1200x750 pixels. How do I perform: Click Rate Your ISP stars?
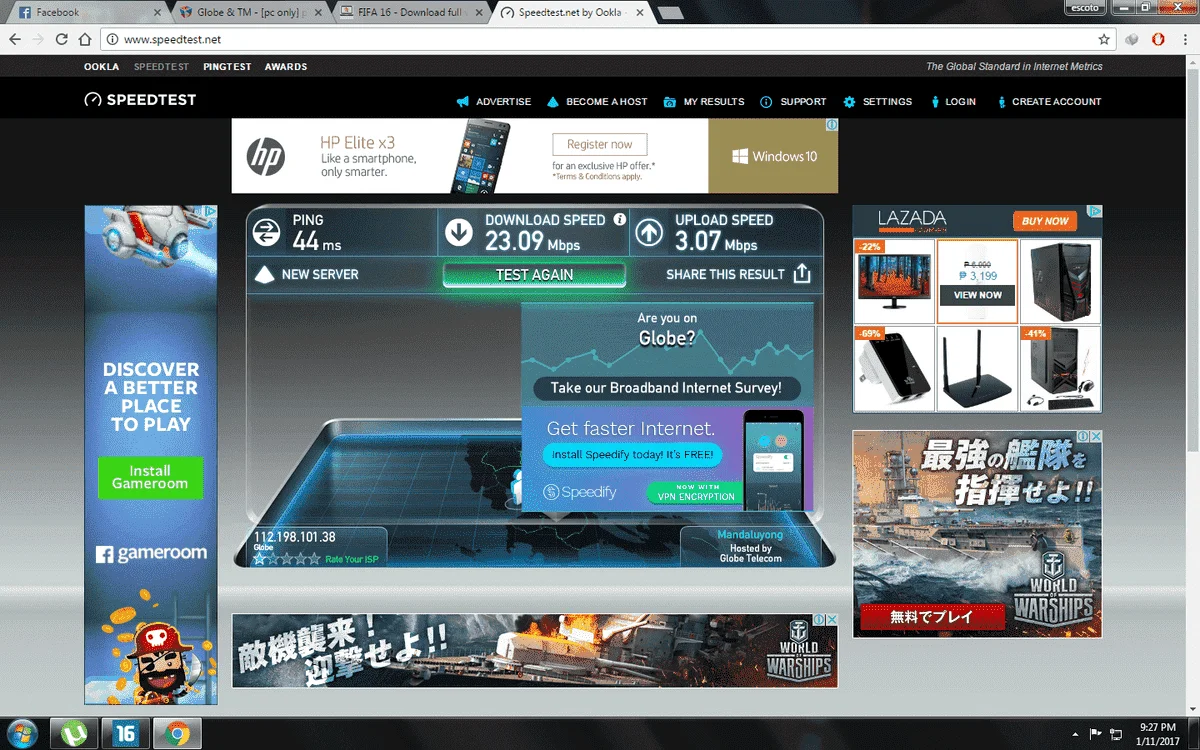point(287,559)
